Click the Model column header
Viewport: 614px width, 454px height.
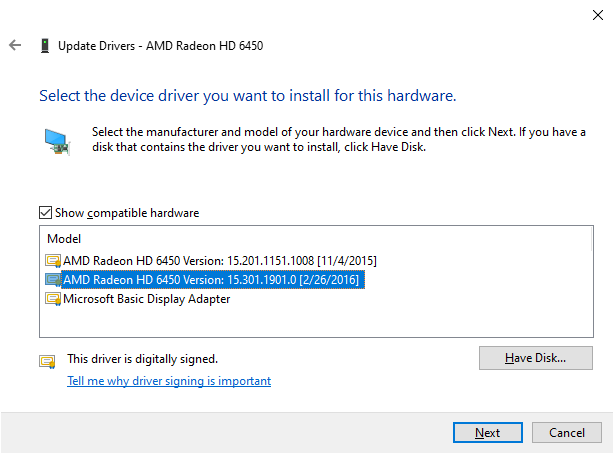(64, 239)
